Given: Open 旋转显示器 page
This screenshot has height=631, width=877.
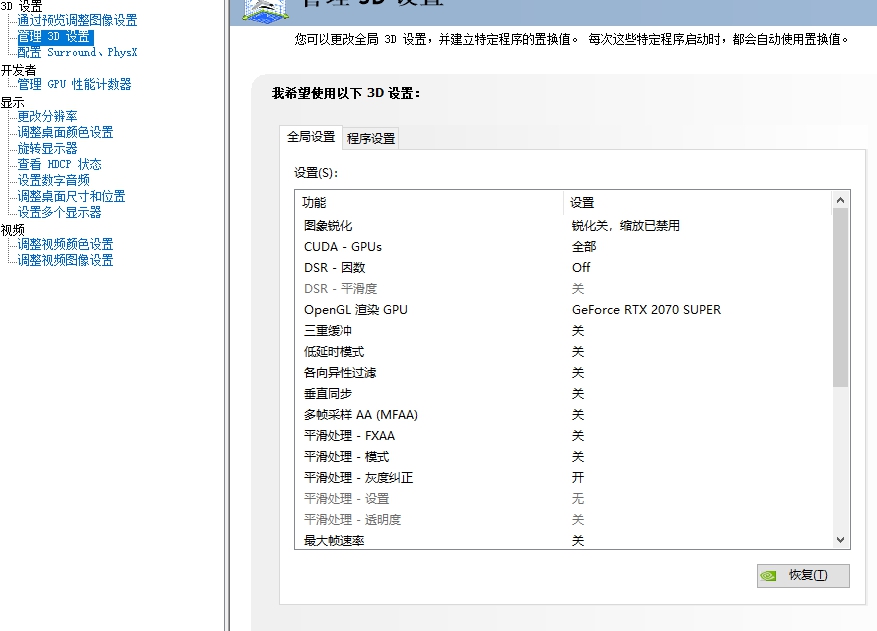Looking at the screenshot, I should click(48, 149).
